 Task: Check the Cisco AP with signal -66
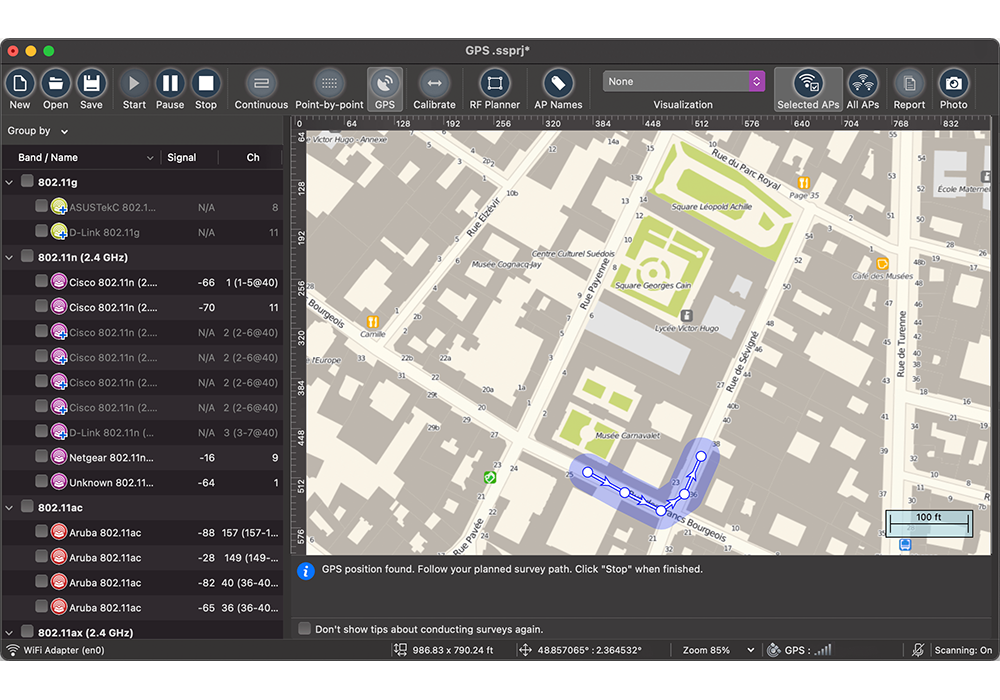click(41, 281)
